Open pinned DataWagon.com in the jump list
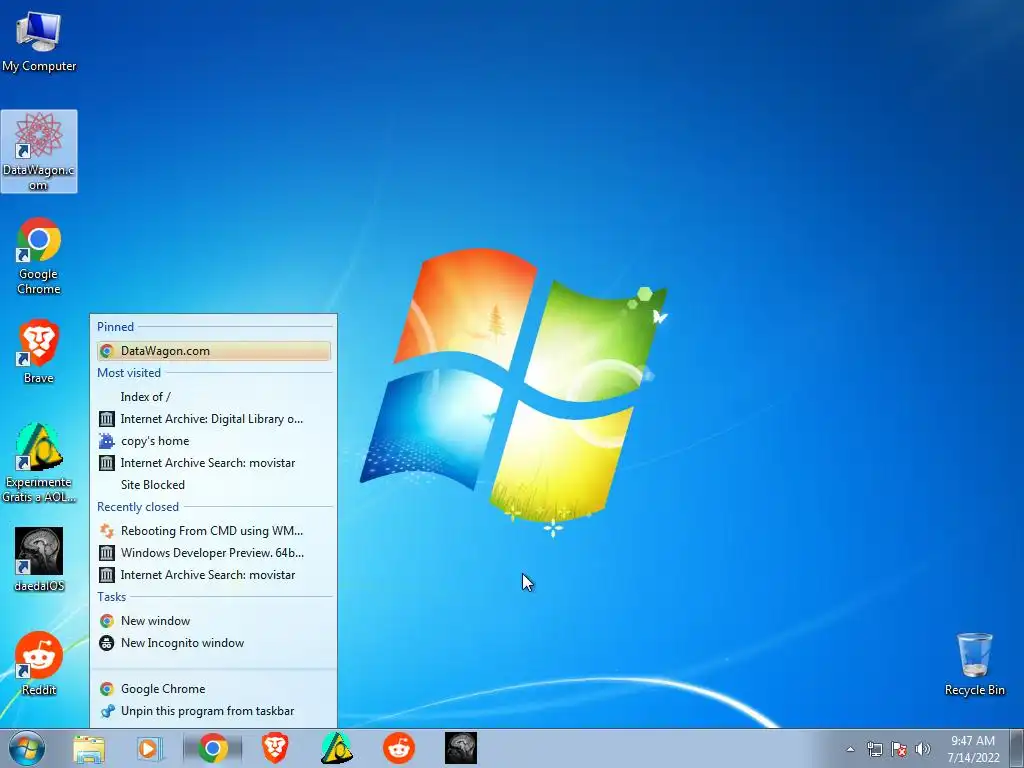Image resolution: width=1024 pixels, height=768 pixels. click(x=214, y=351)
